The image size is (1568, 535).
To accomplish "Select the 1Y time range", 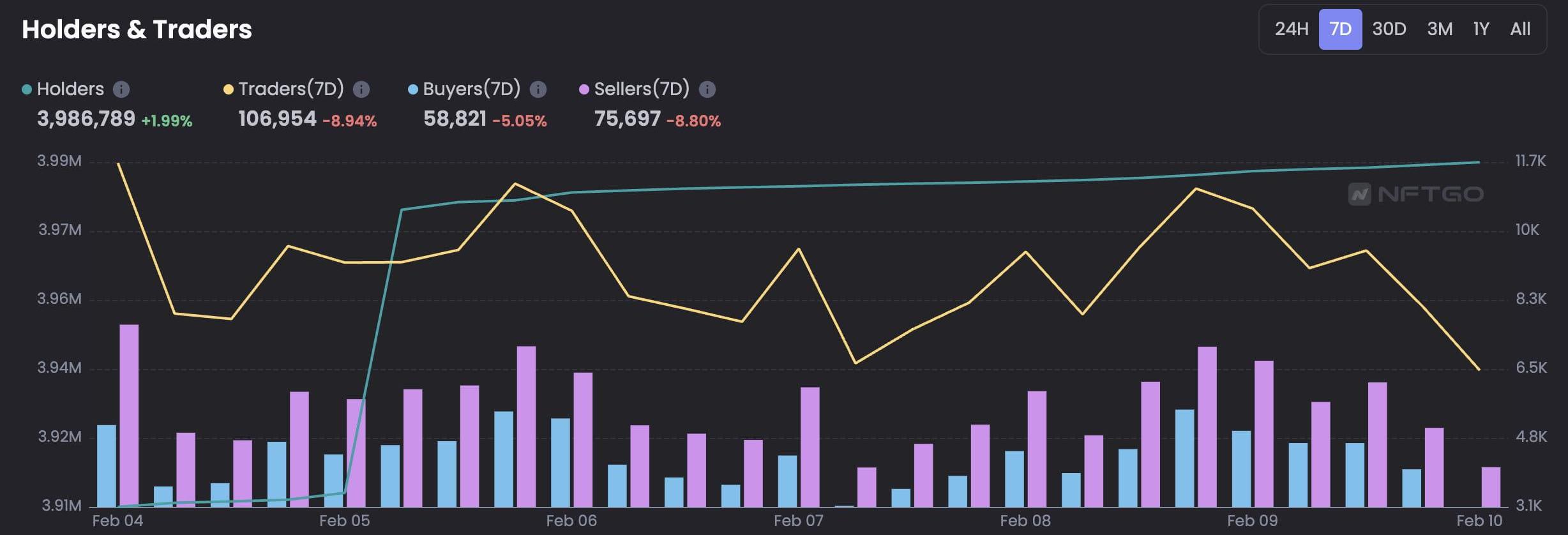I will point(1481,29).
